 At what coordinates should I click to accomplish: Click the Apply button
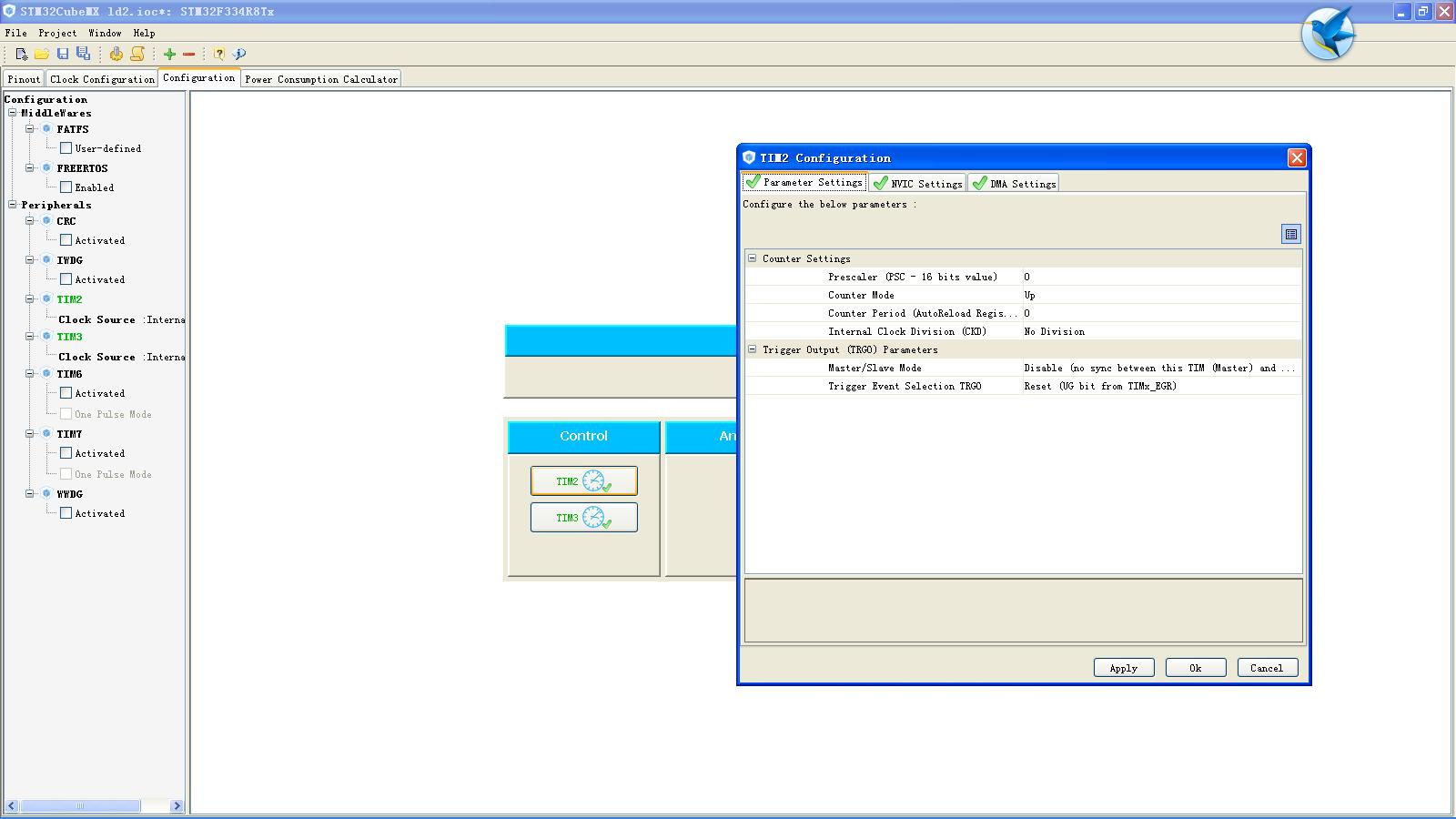[1124, 668]
